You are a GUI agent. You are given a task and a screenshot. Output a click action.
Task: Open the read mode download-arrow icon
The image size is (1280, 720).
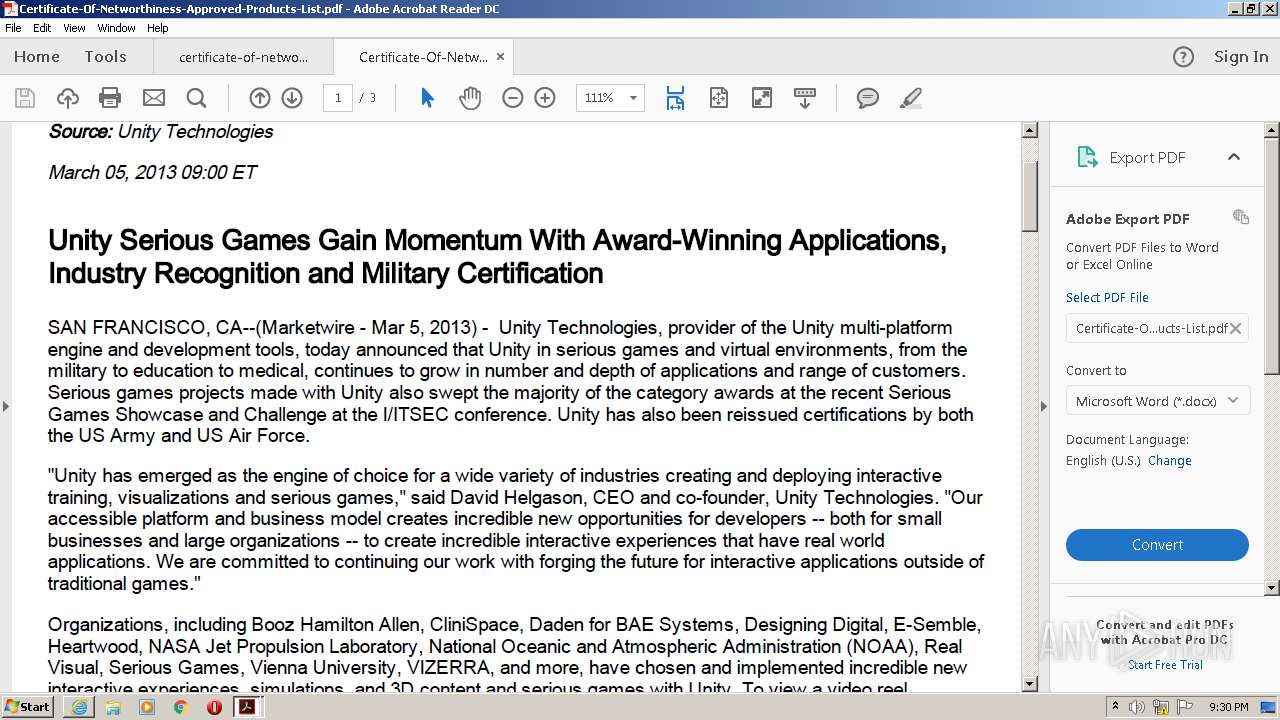805,98
